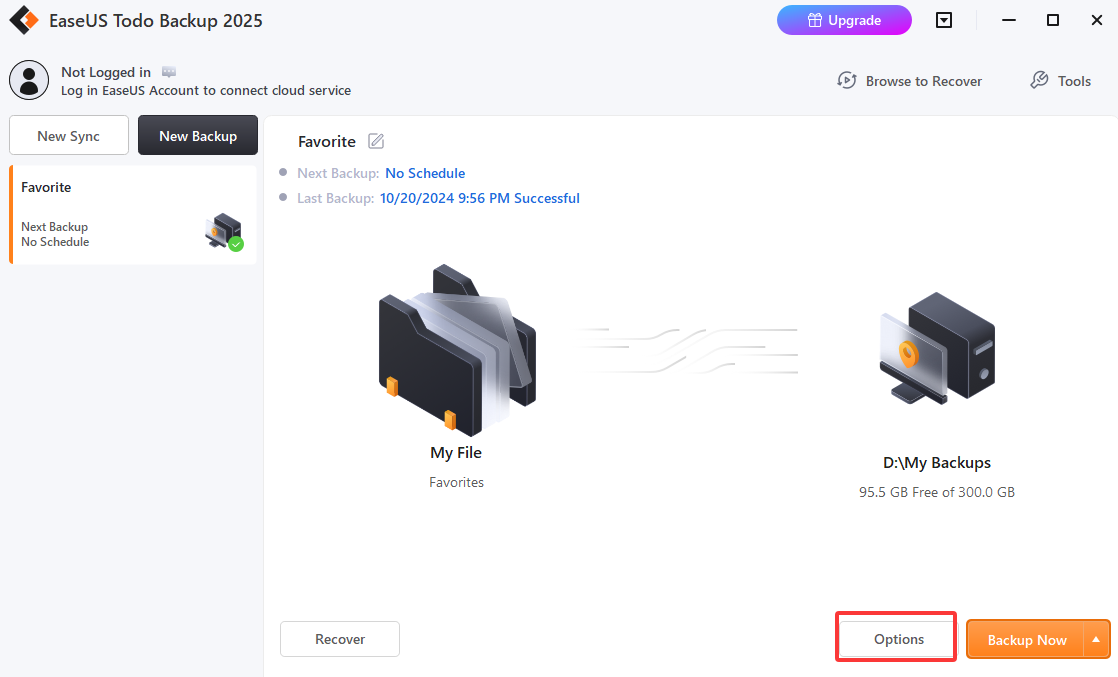Viewport: 1118px width, 677px height.
Task: Close the EaseUS Todo Backup window
Action: pos(1097,20)
